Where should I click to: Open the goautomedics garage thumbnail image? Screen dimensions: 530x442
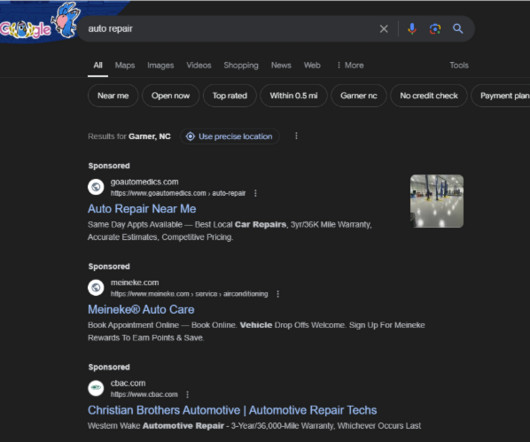pos(437,201)
